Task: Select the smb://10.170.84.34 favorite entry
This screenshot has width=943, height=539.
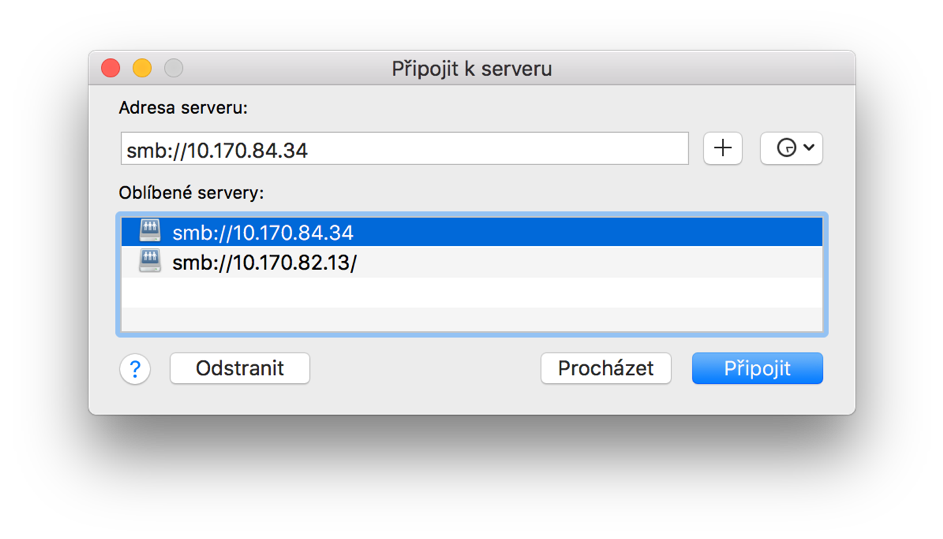Action: click(472, 232)
